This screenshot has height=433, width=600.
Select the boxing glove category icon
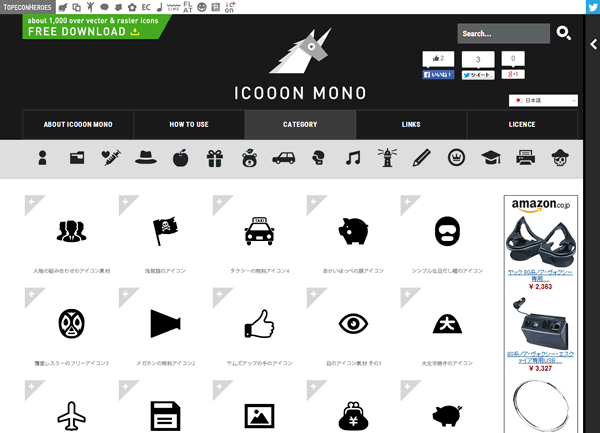tap(318, 158)
